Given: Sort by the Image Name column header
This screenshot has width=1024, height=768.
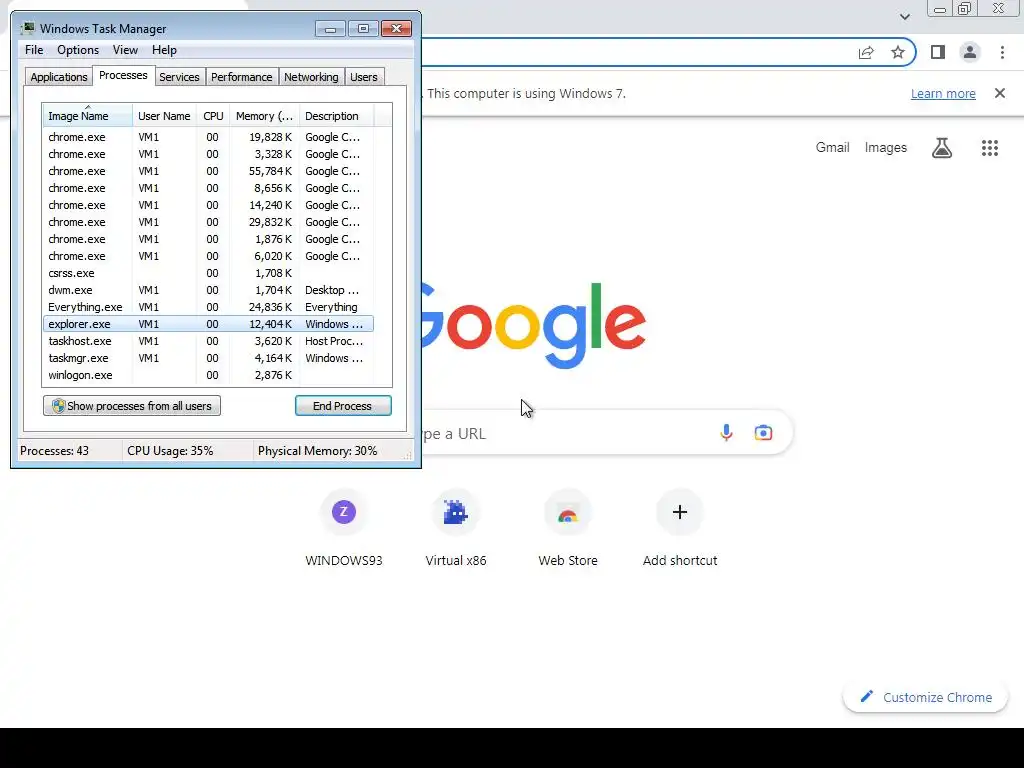Looking at the screenshot, I should coord(88,116).
